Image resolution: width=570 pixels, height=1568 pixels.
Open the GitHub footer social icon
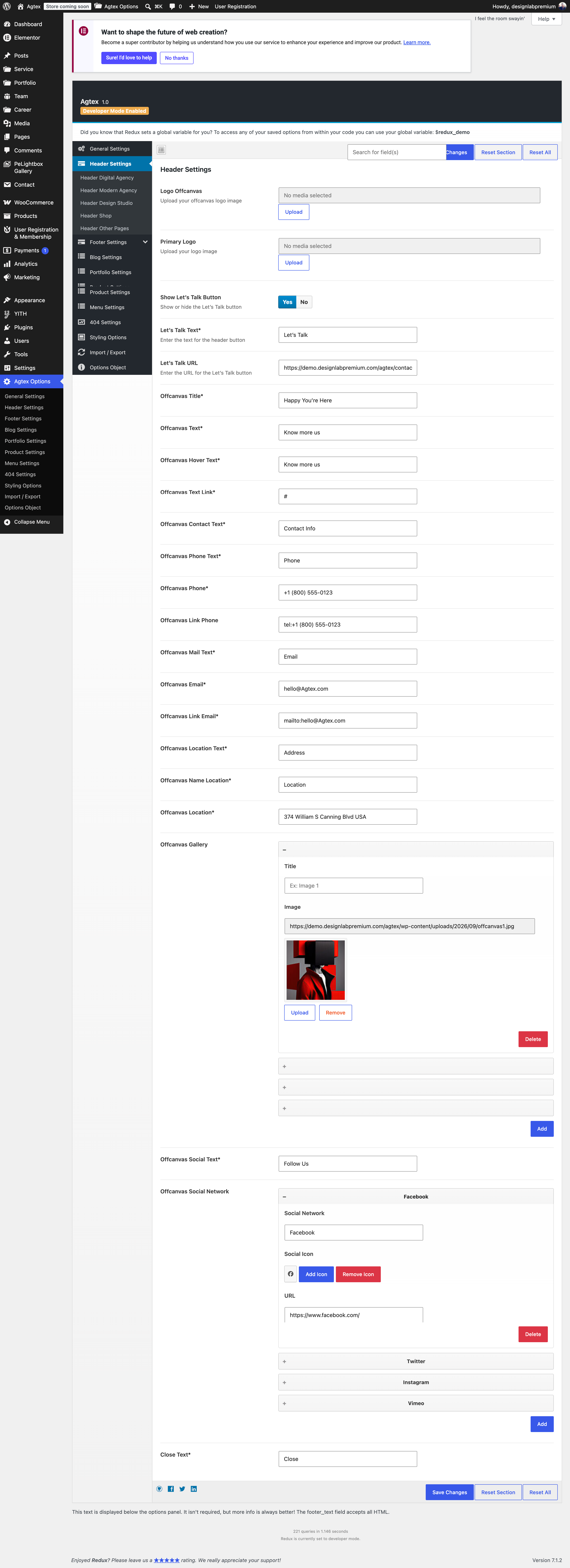pyautogui.click(x=160, y=1489)
